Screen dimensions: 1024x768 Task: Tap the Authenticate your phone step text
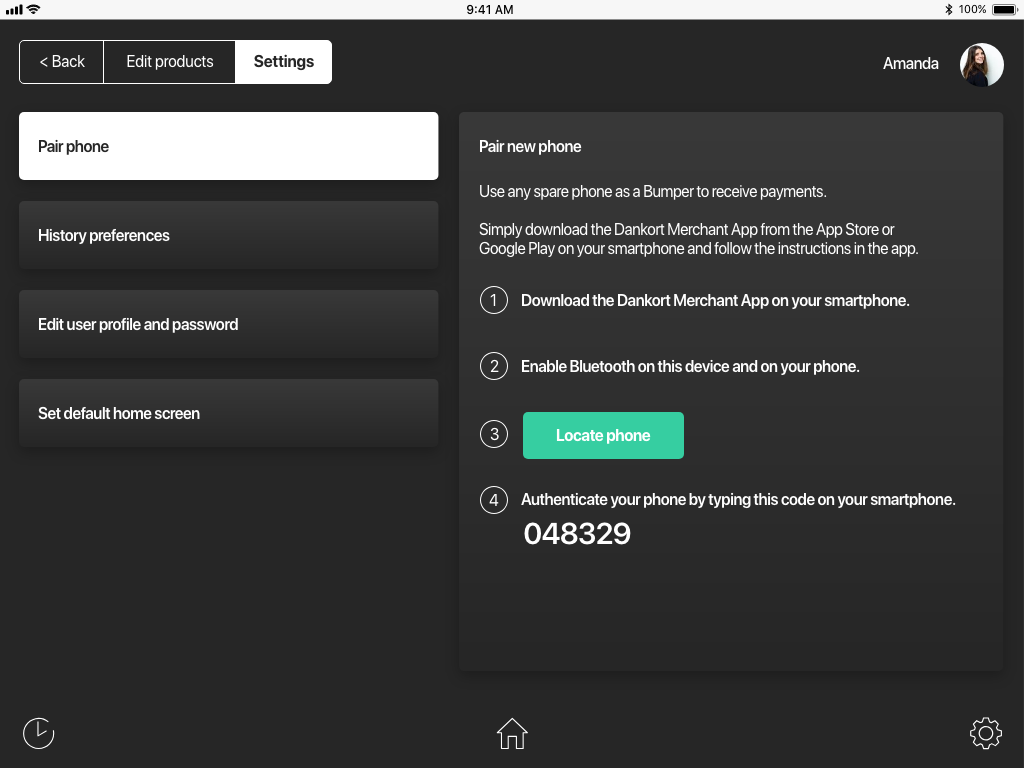click(738, 500)
